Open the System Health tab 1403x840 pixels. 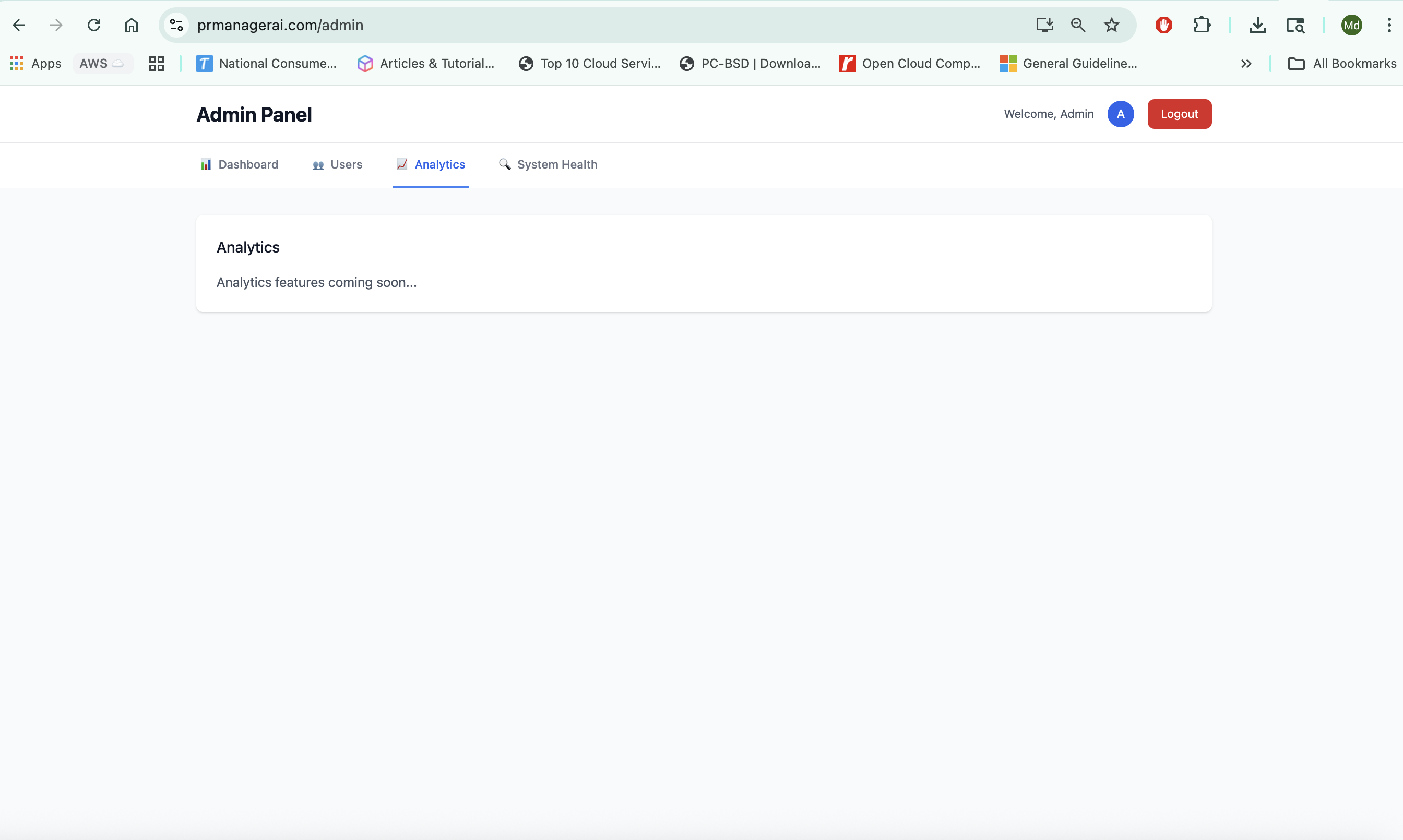point(548,164)
